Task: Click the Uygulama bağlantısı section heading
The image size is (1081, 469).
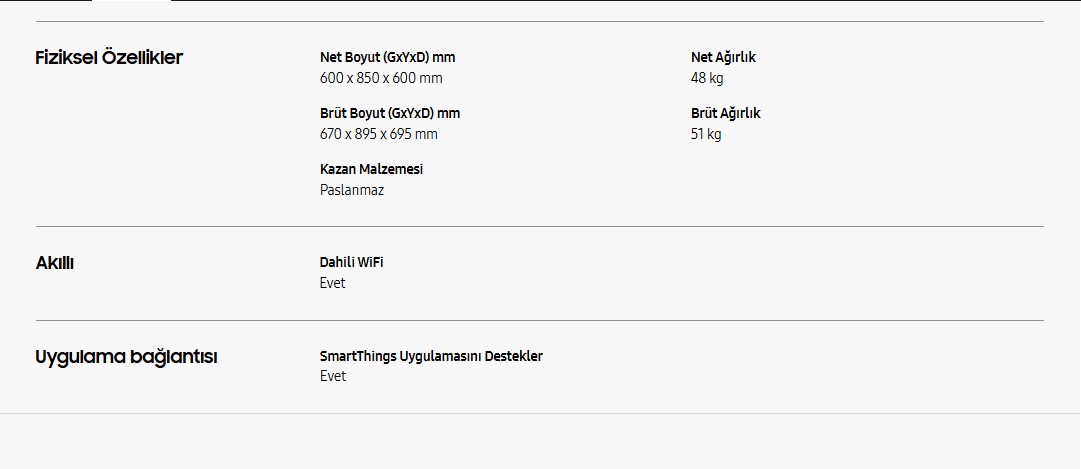Action: click(126, 357)
